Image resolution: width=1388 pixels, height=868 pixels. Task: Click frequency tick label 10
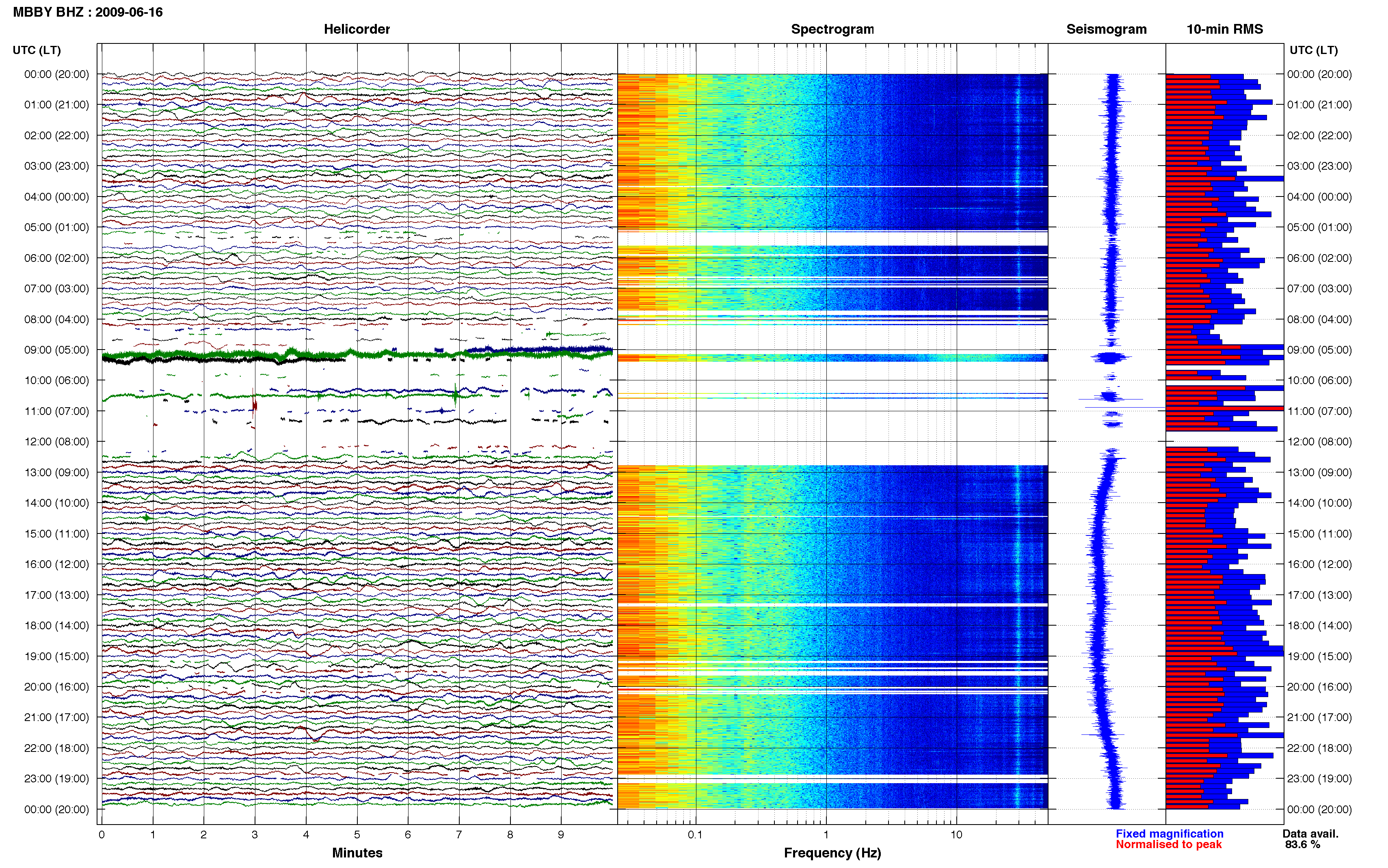point(956,835)
